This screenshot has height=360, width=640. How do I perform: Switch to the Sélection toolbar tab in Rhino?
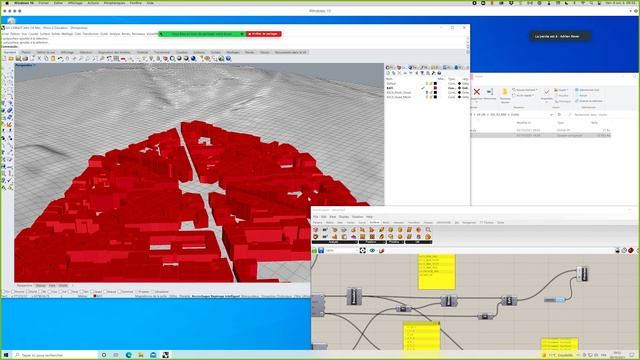tap(86, 52)
